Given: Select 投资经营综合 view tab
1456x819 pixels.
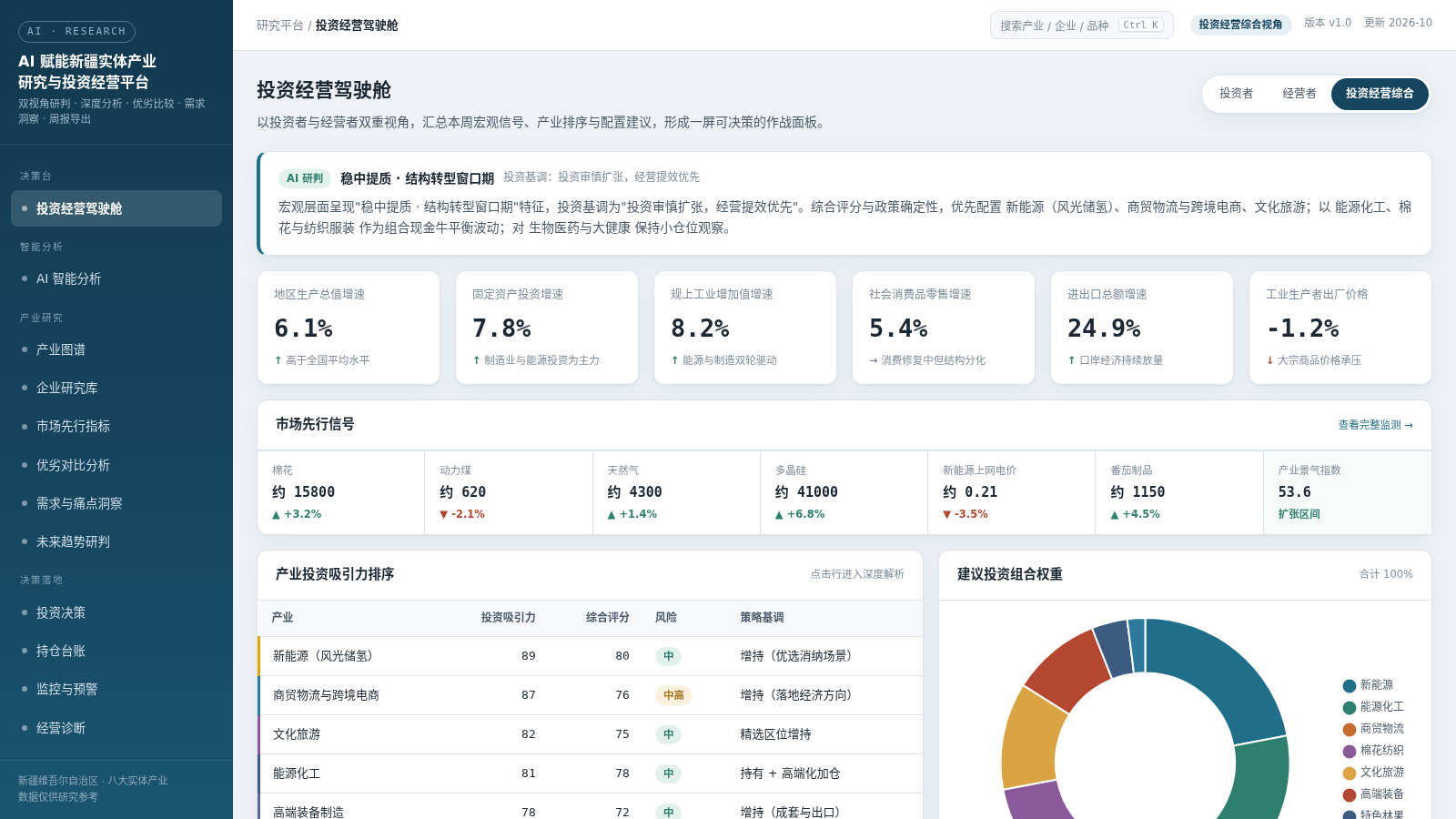Looking at the screenshot, I should pos(1380,94).
